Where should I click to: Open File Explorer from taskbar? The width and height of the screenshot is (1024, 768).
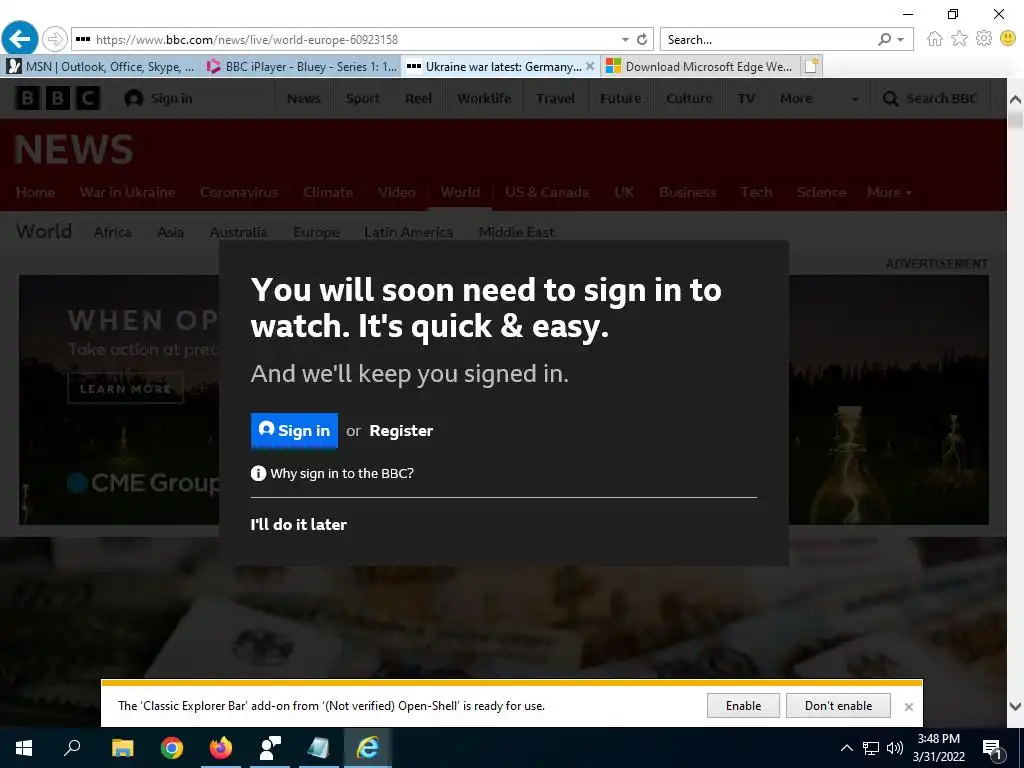[122, 748]
